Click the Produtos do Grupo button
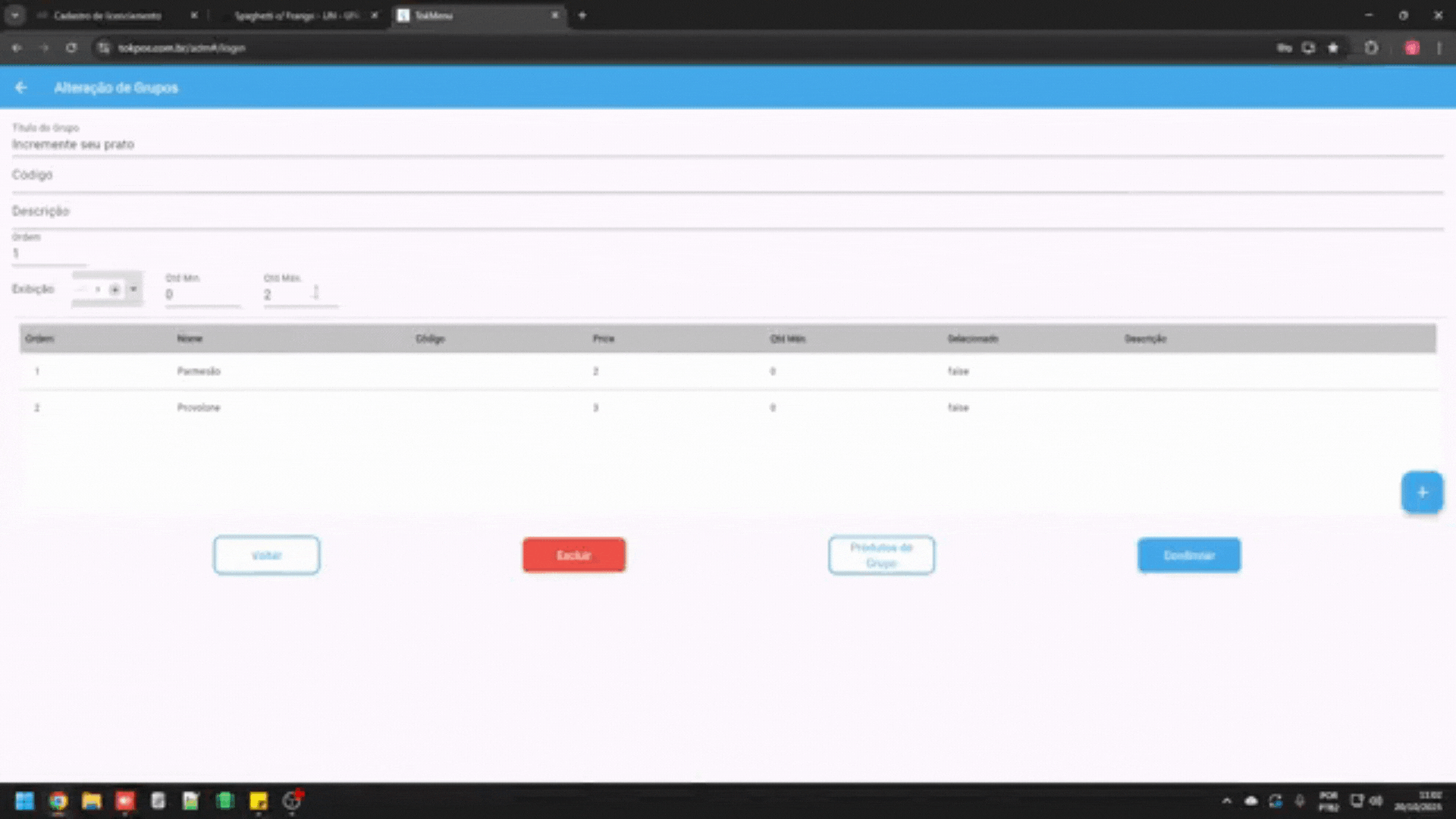Screen dimensions: 1456x819 pyautogui.click(x=881, y=555)
